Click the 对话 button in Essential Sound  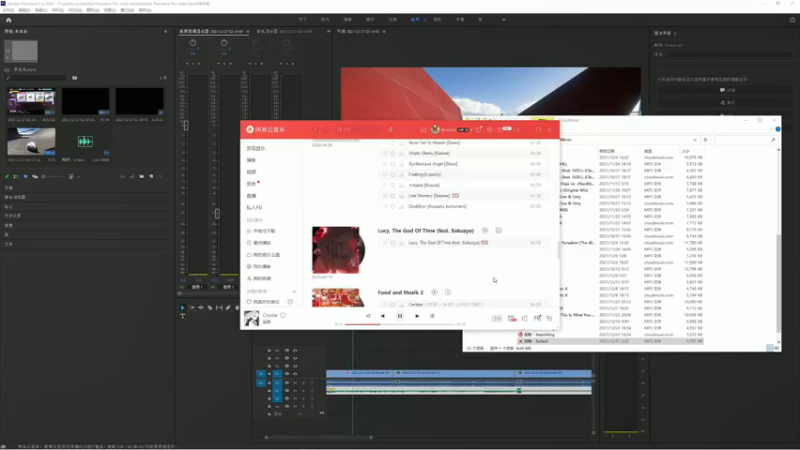(x=727, y=90)
